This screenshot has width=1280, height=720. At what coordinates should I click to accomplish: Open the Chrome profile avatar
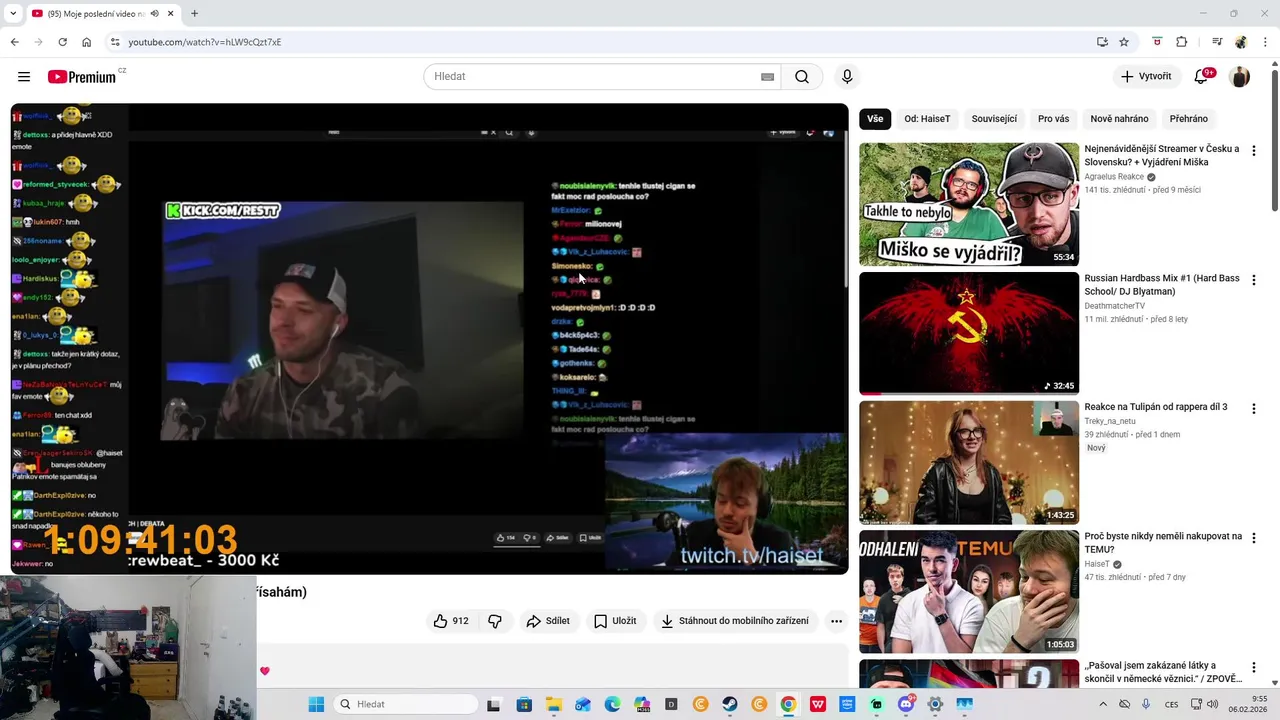1241,42
